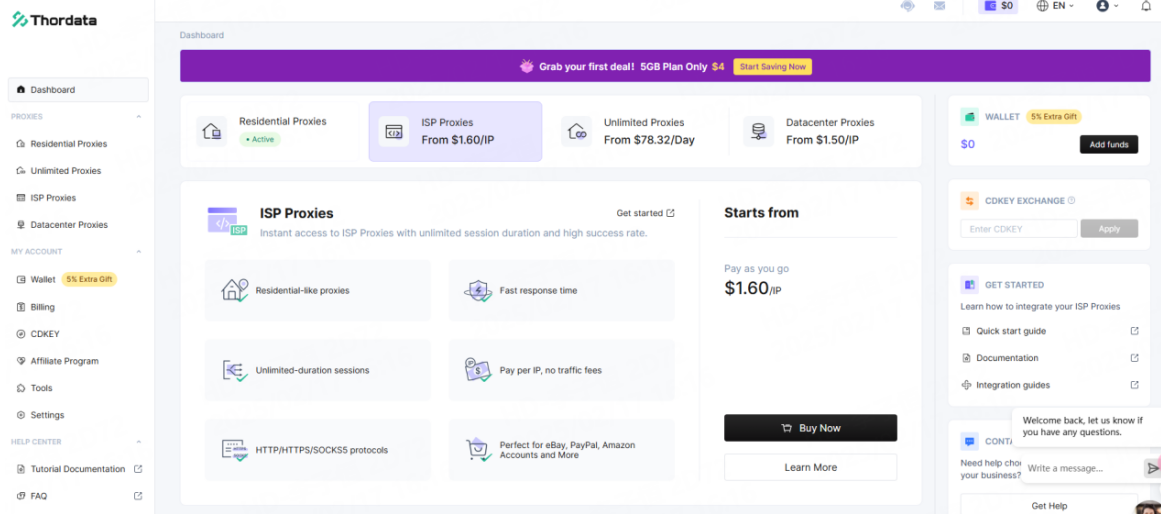The width and height of the screenshot is (1161, 514).
Task: Open the Quick start guide external link icon
Action: point(1134,331)
